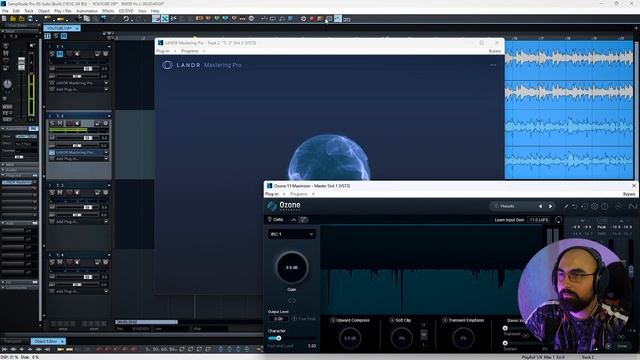Open track 1 settings gear icon

(105, 54)
